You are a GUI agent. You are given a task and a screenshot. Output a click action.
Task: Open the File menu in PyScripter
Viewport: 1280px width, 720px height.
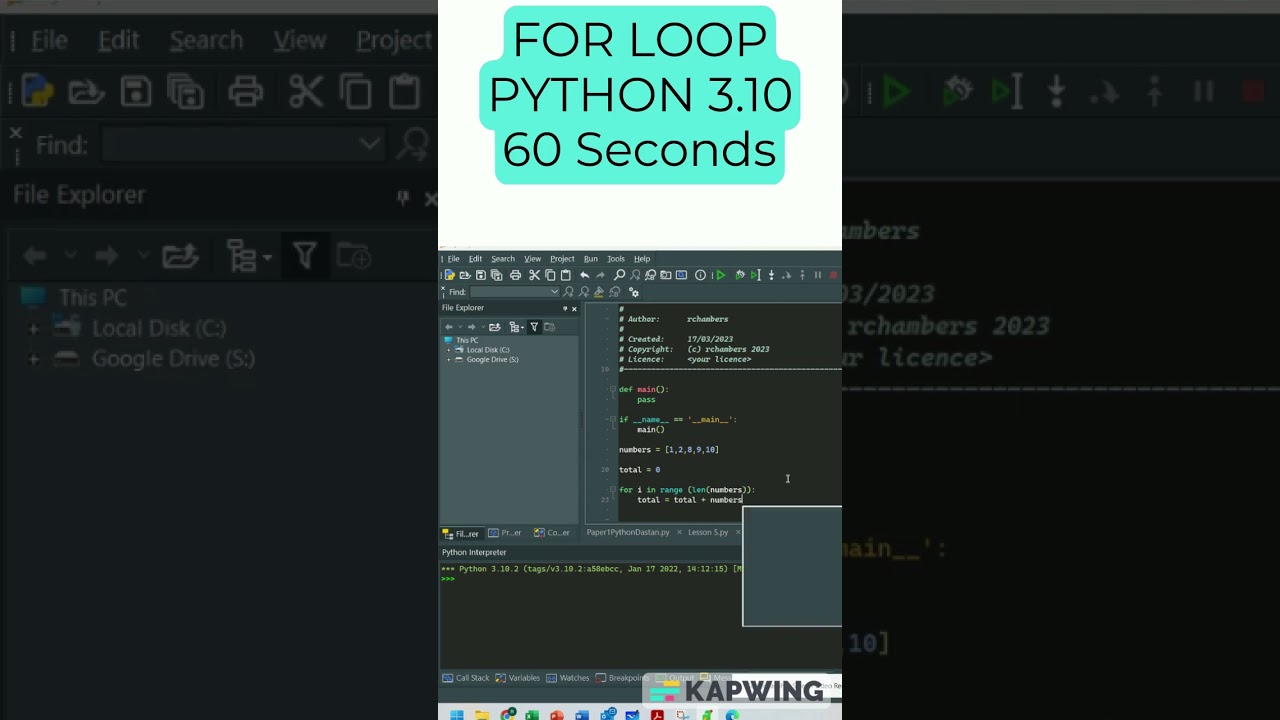[453, 259]
